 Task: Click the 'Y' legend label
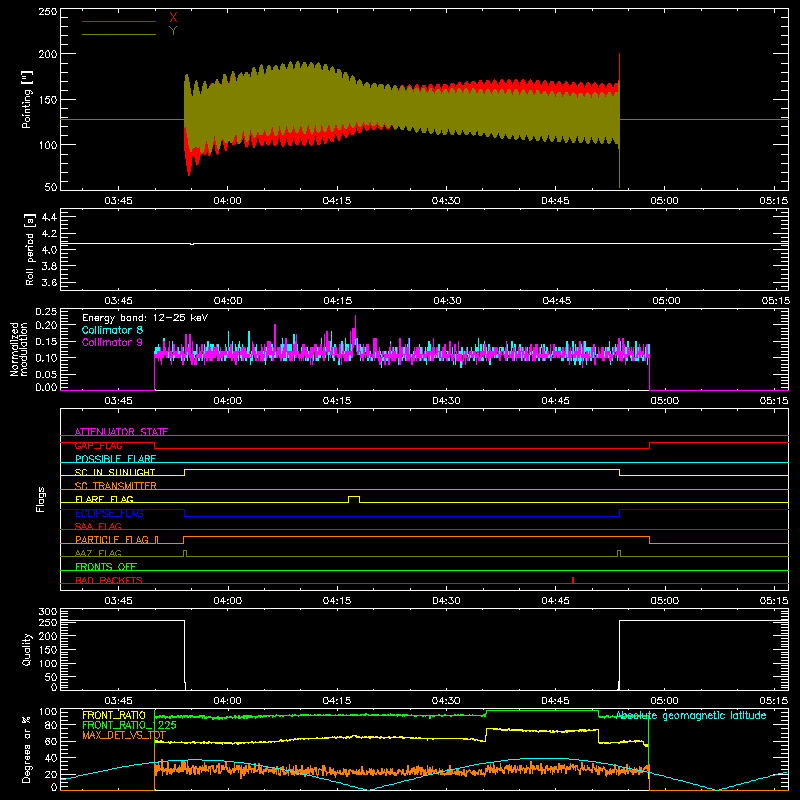pyautogui.click(x=173, y=31)
